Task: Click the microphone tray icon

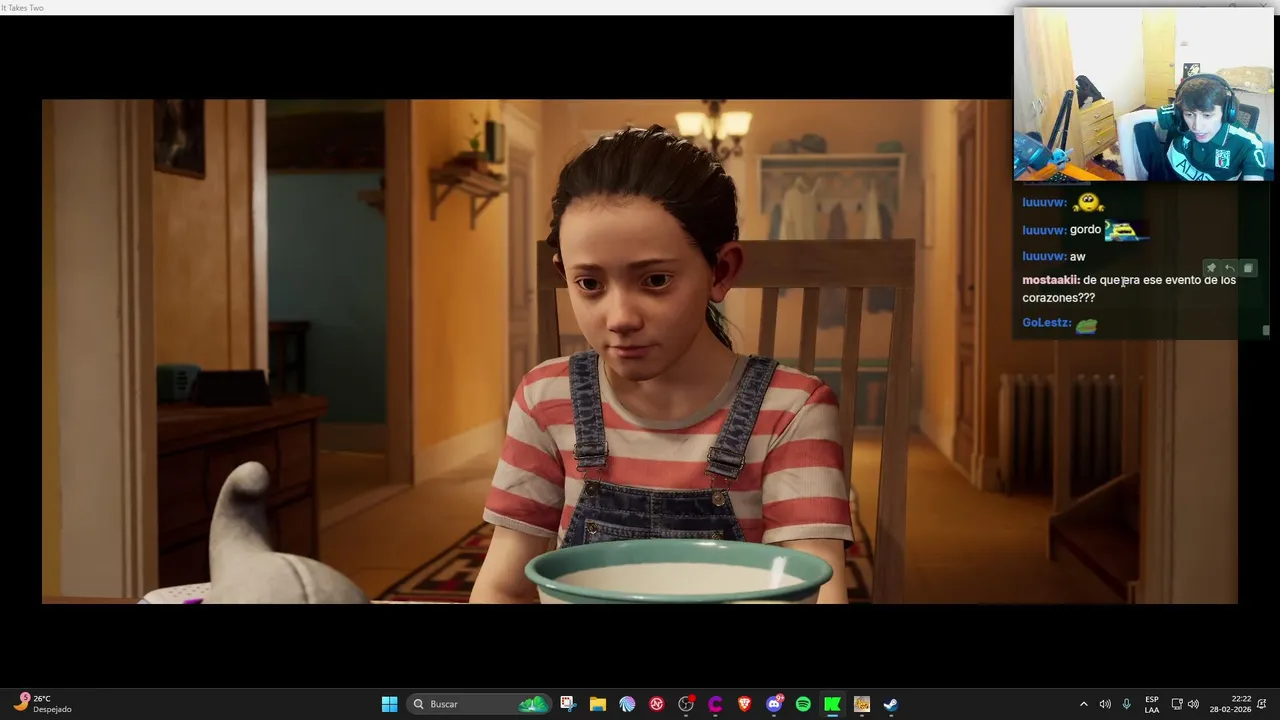Action: pos(1126,704)
